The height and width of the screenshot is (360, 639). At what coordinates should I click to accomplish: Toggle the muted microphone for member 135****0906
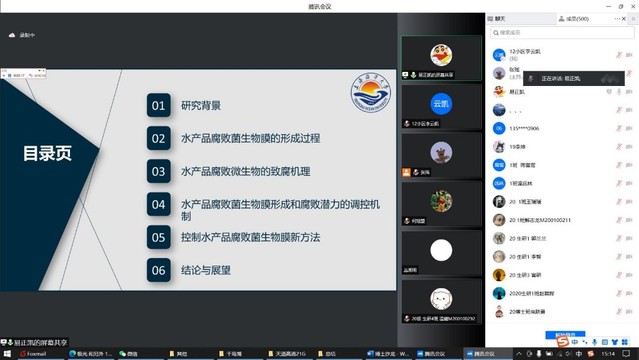point(619,128)
